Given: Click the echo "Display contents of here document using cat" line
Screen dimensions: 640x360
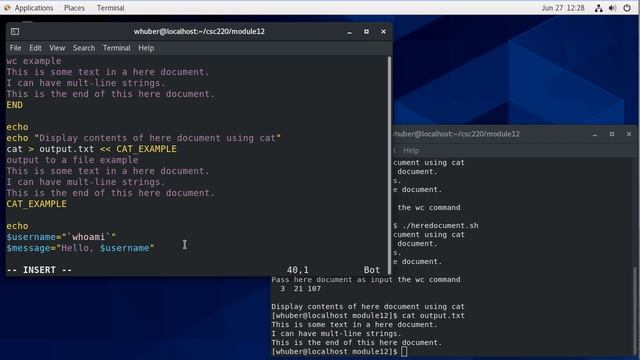Looking at the screenshot, I should 143,138.
